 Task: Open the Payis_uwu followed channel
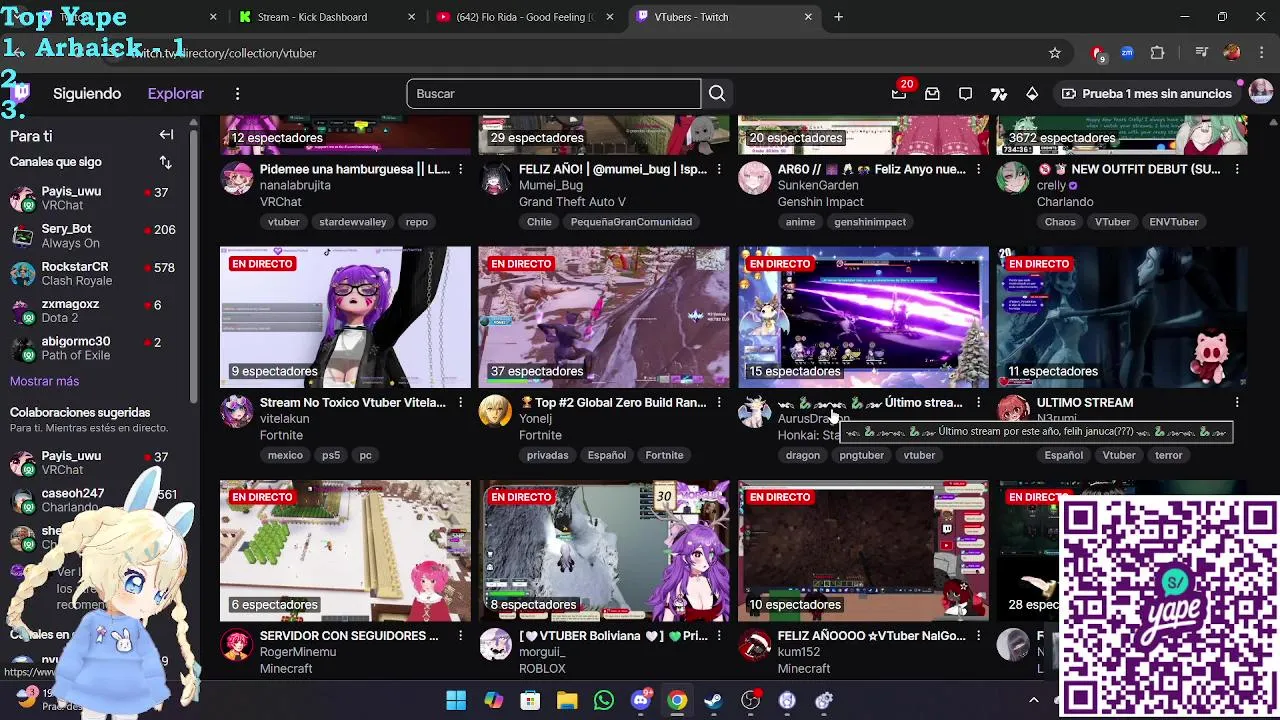point(95,198)
